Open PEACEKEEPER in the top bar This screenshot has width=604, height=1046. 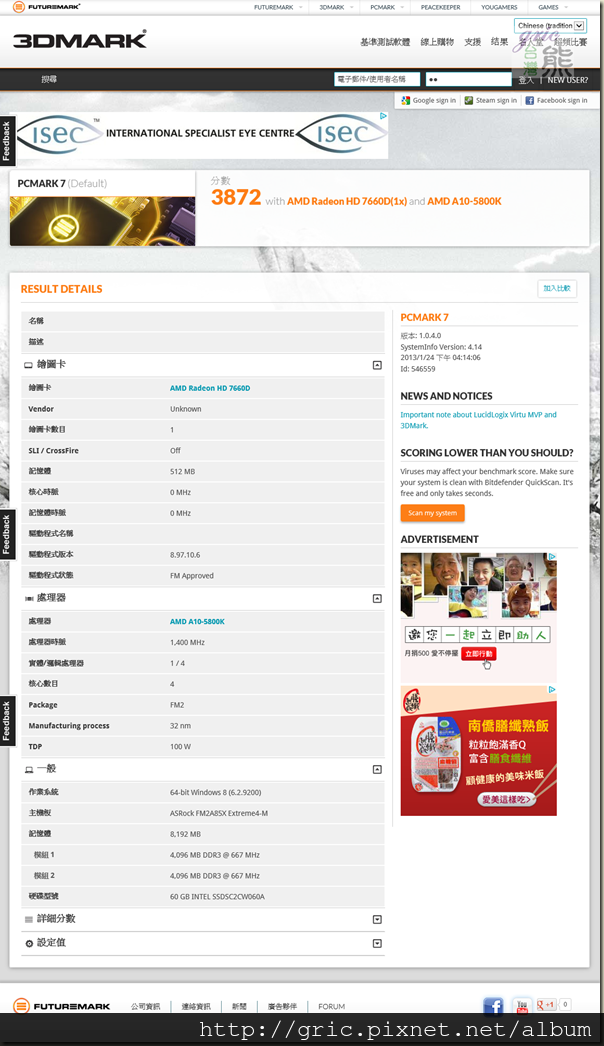tap(440, 7)
